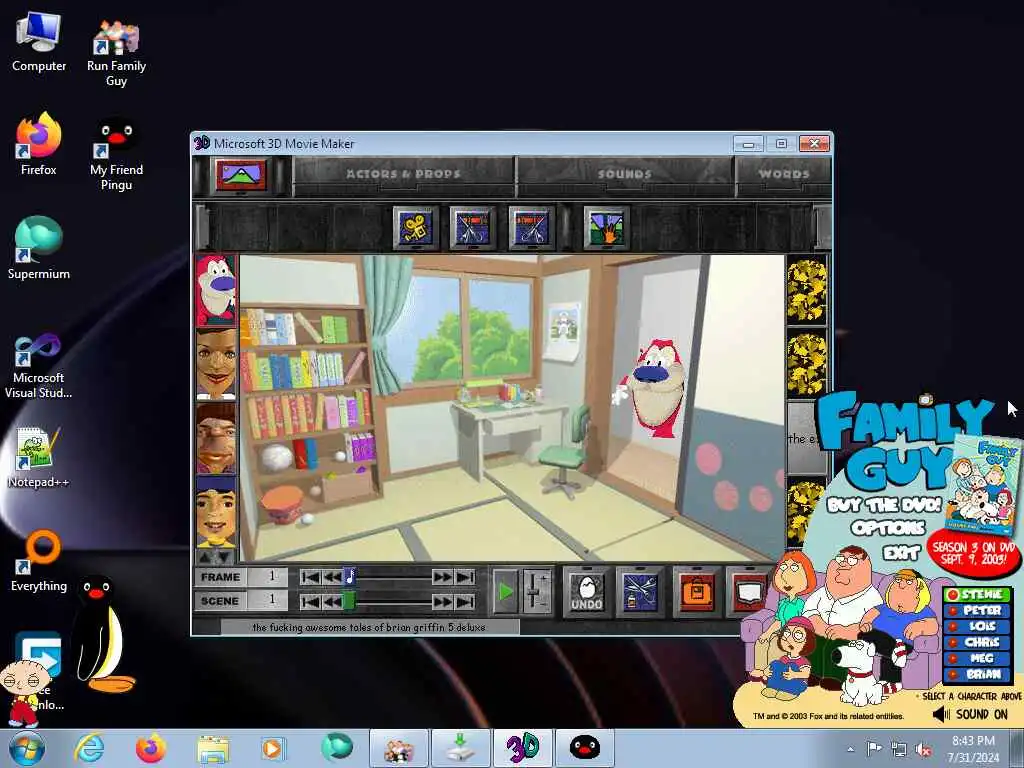
Task: Jump to the last frame
Action: (465, 577)
